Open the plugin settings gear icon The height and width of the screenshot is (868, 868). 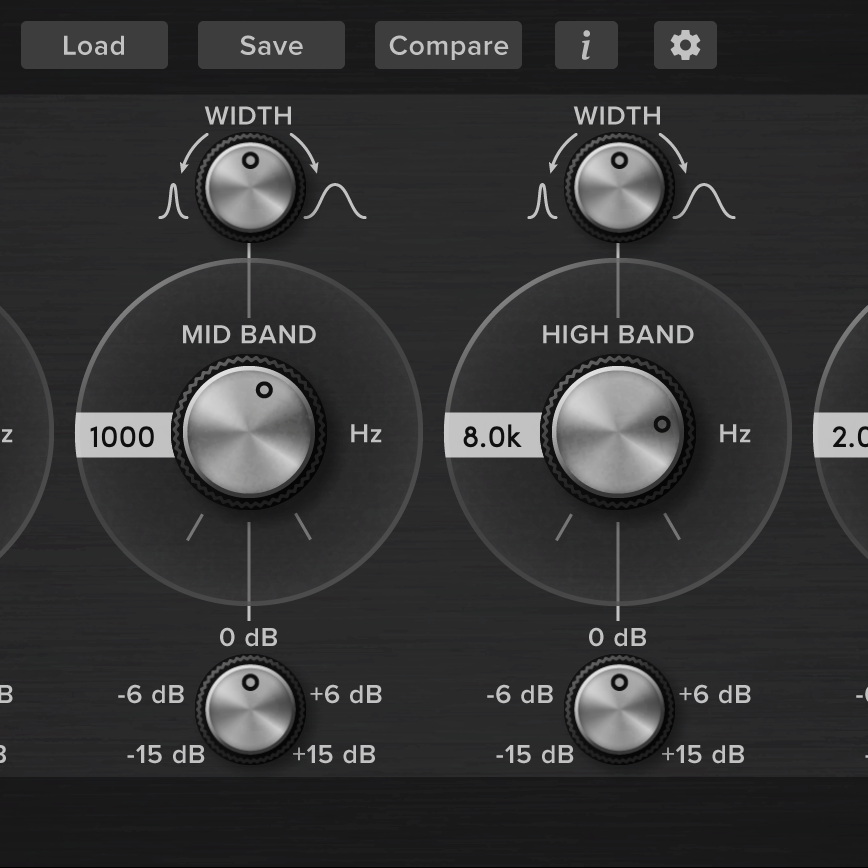coord(685,44)
